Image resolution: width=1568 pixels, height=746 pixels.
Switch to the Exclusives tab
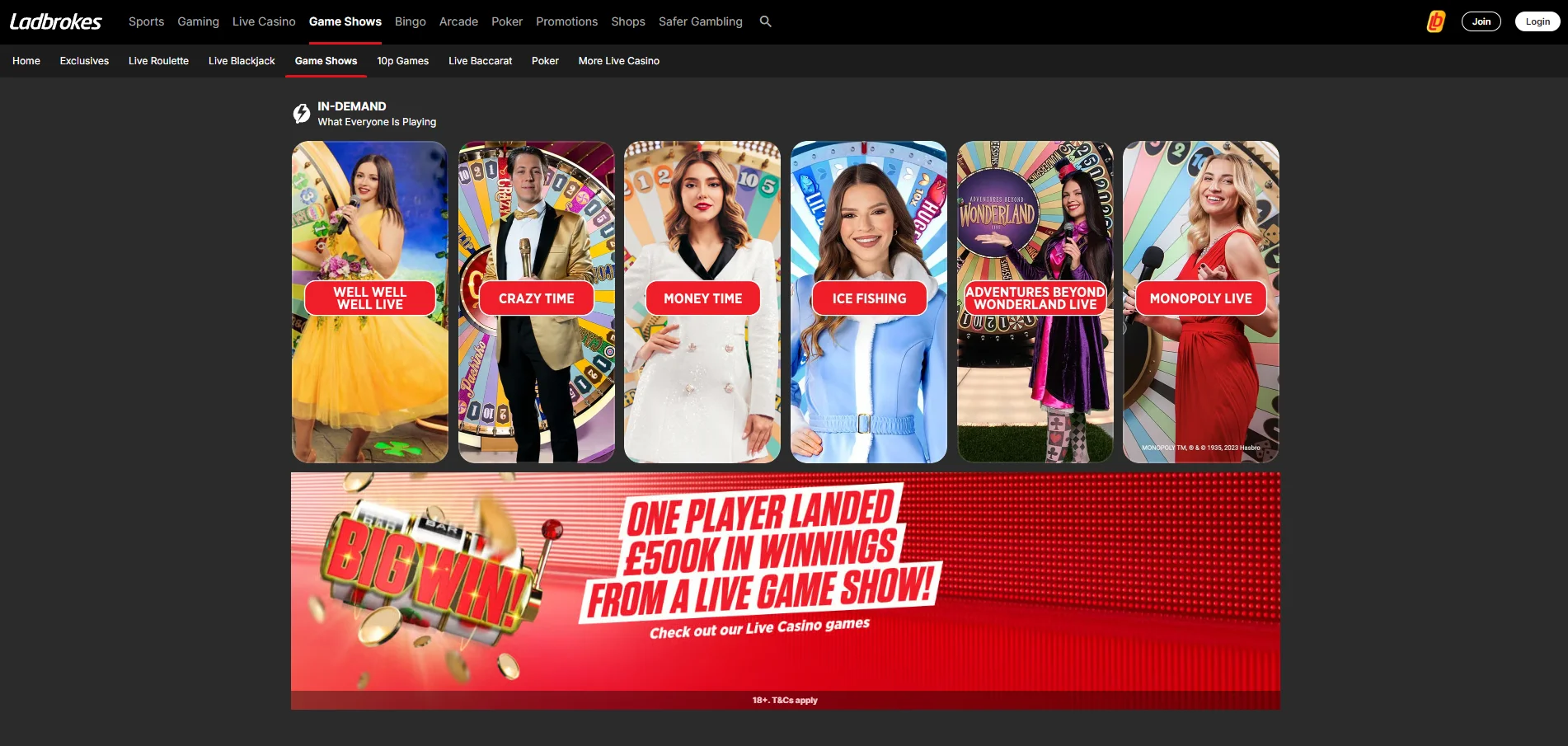84,61
